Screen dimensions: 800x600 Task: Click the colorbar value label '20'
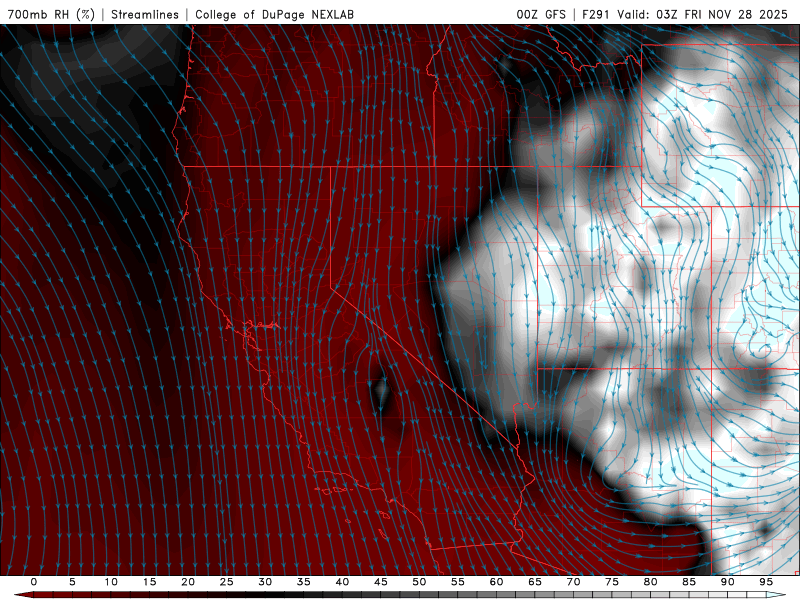[x=188, y=582]
